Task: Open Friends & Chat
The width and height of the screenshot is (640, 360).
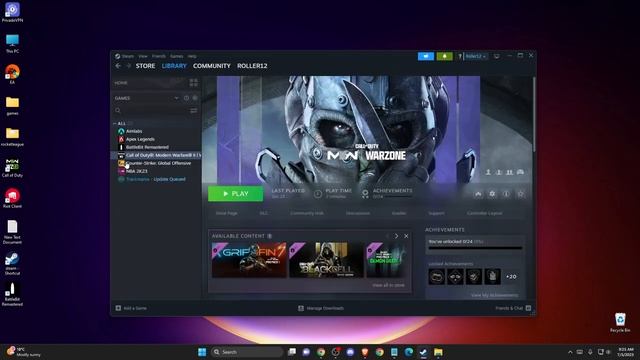Action: [x=513, y=308]
